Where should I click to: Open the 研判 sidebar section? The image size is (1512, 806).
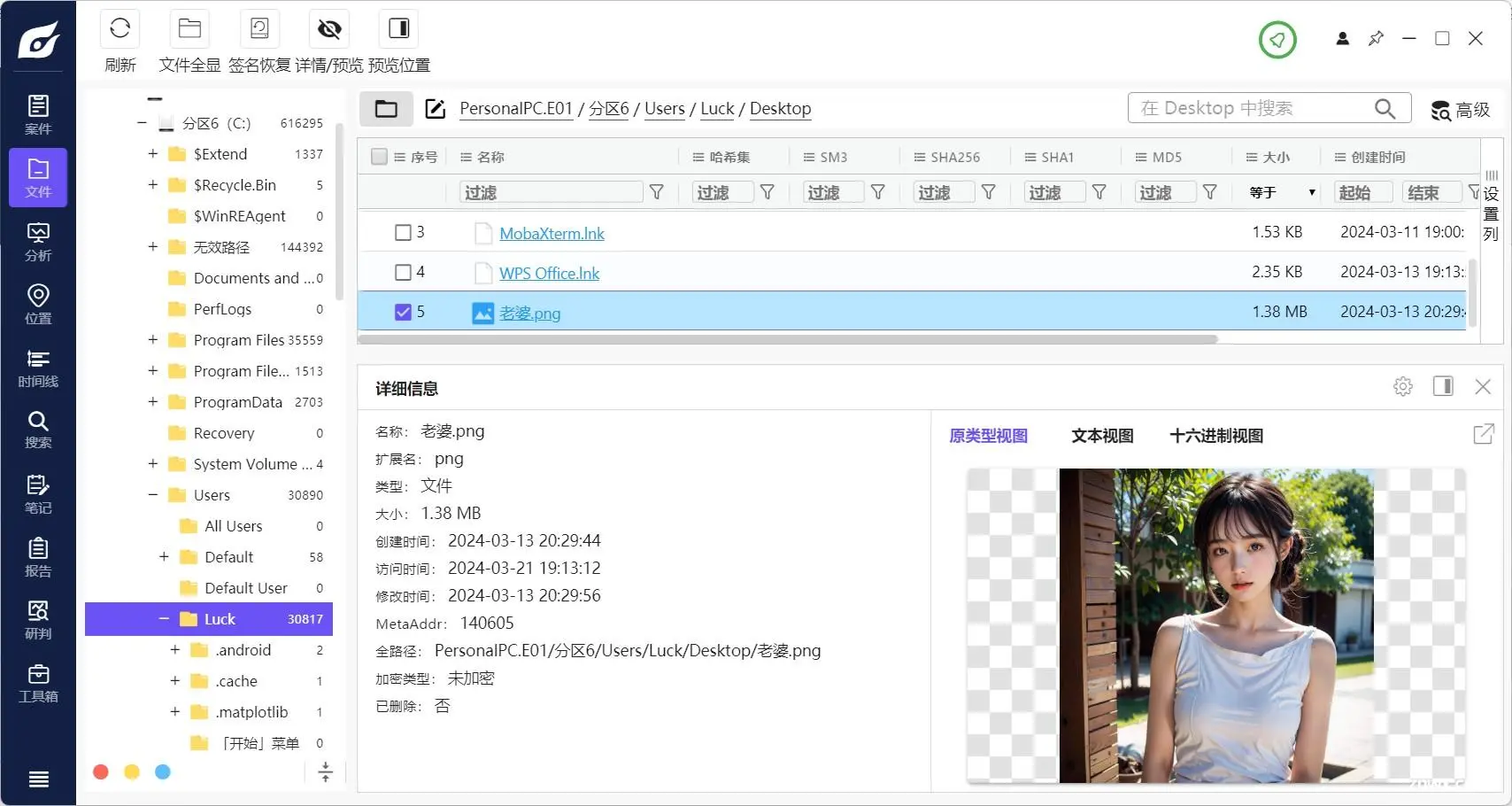38,620
